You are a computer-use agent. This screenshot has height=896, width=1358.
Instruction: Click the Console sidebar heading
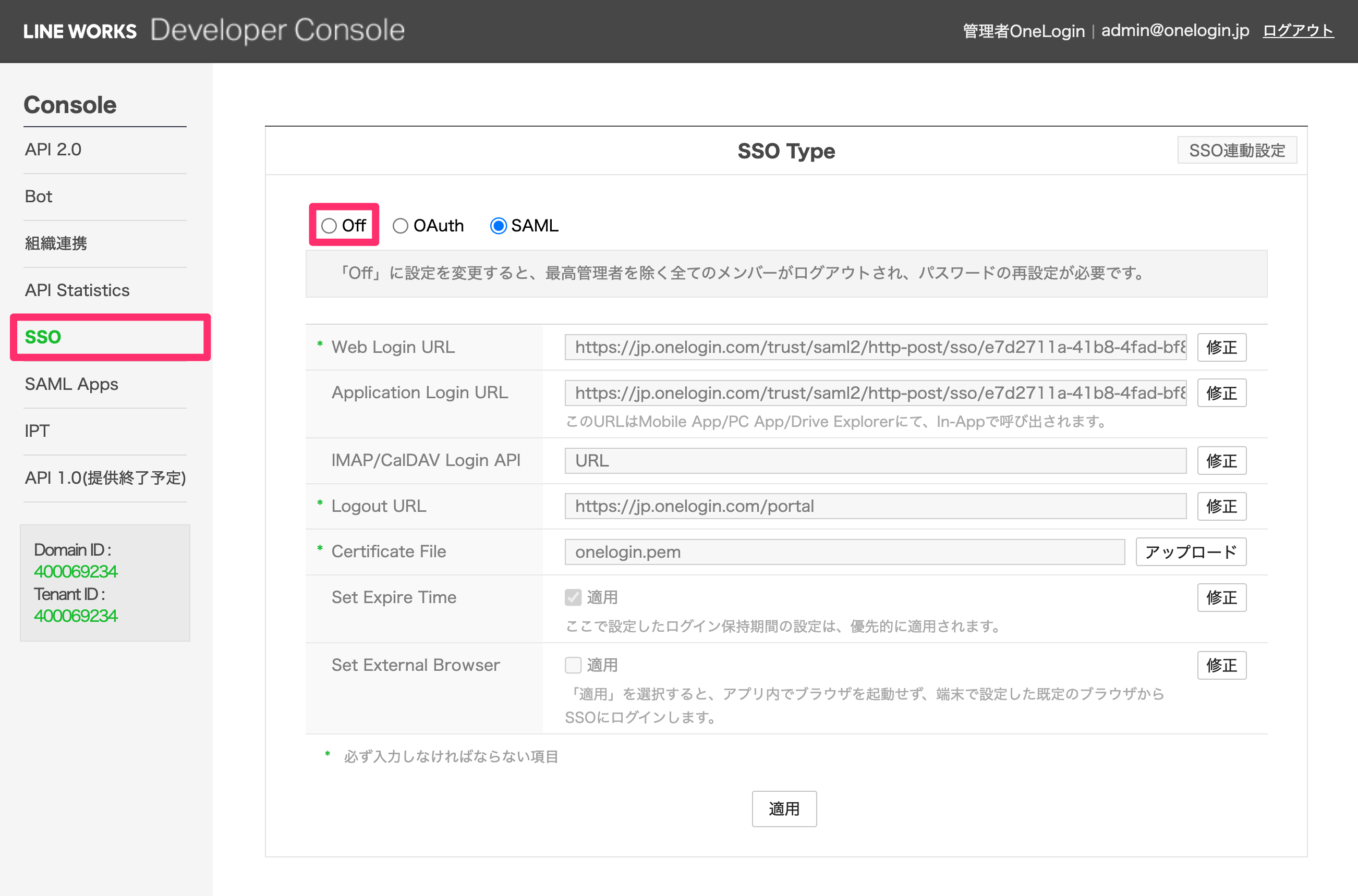(x=70, y=105)
